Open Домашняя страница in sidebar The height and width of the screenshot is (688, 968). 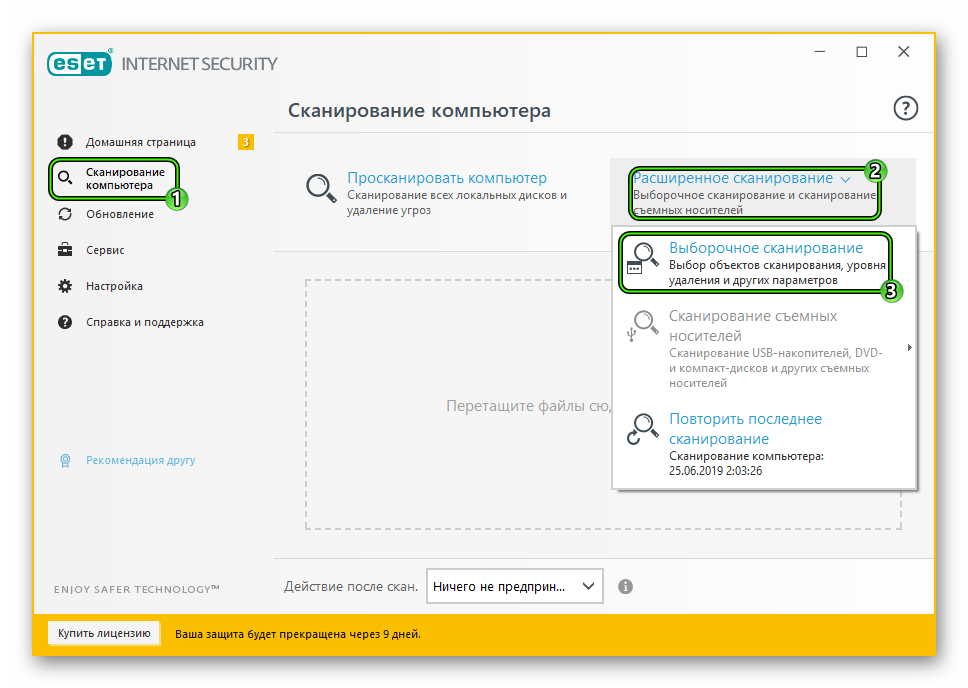(x=141, y=142)
